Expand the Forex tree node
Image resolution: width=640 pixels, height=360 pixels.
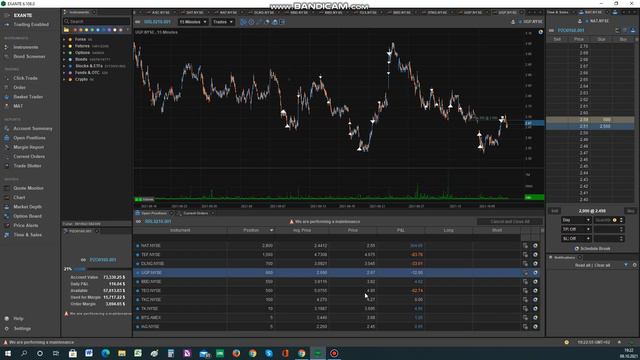pos(64,40)
